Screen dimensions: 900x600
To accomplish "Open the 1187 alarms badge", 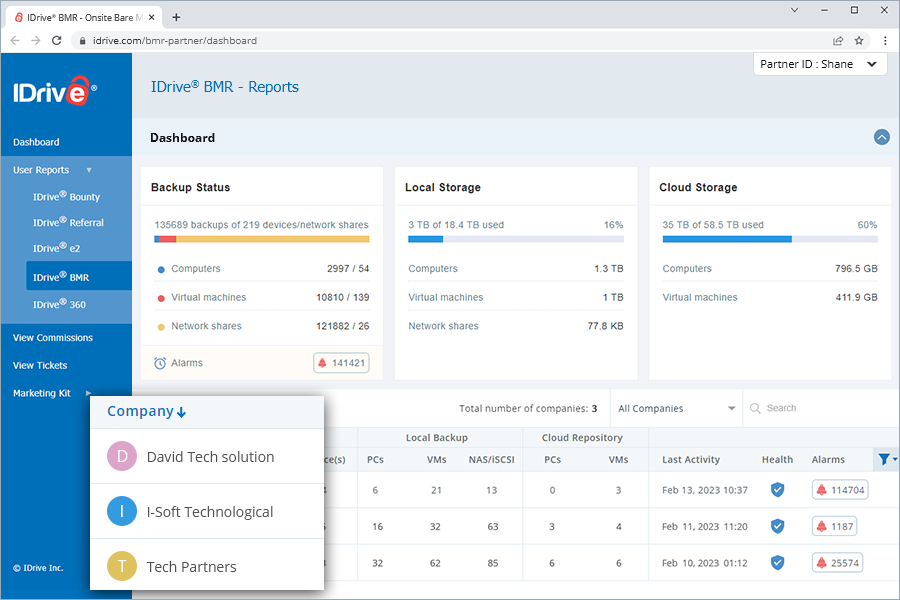I will [x=835, y=526].
